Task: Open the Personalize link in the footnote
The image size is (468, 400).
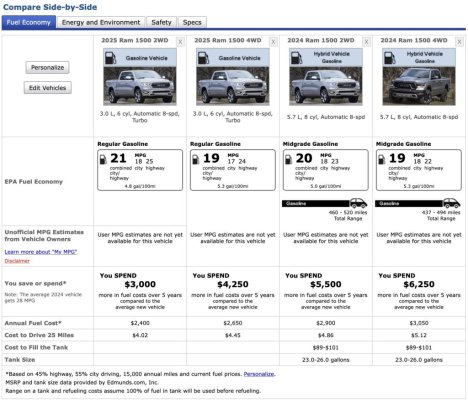Action: click(259, 374)
